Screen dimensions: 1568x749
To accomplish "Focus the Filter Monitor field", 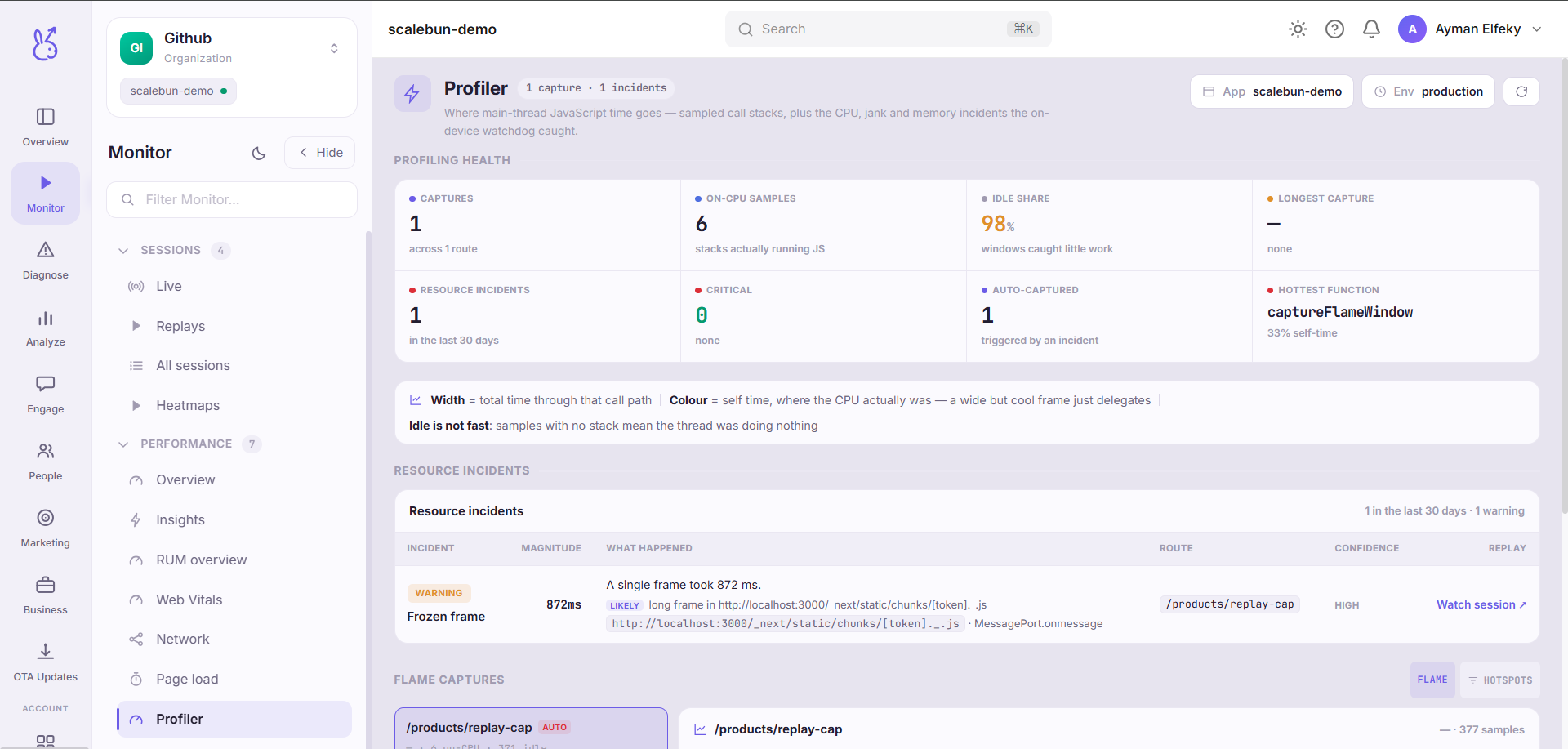I will [x=232, y=199].
